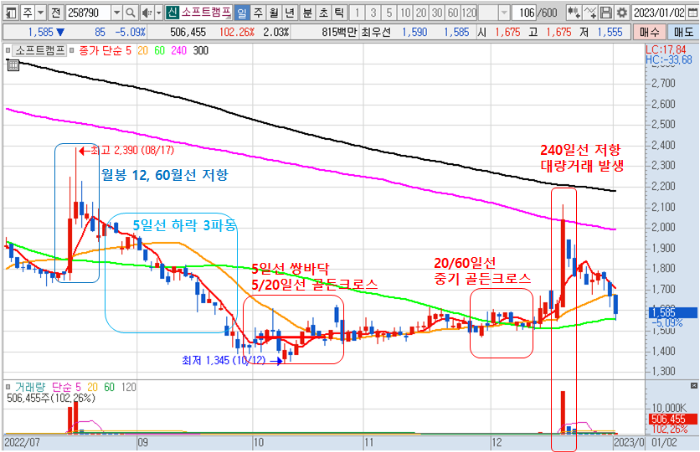
Task: Click change rate -5.09% in quote bar
Action: [x=130, y=32]
